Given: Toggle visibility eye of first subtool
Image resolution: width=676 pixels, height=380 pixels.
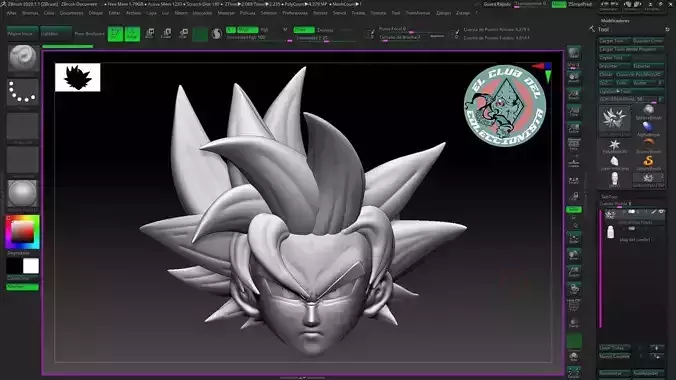Looking at the screenshot, I should pyautogui.click(x=661, y=212).
